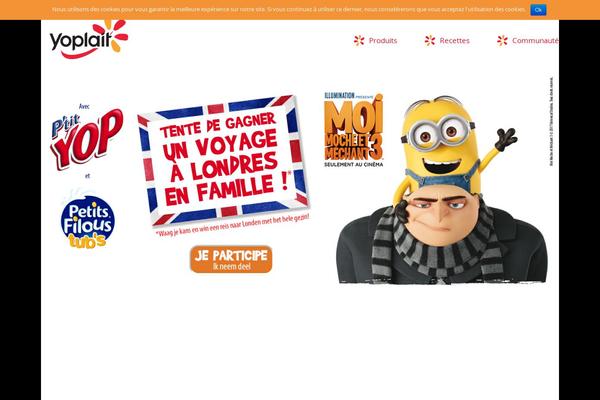Click the flower icon beside Recettes
The width and height of the screenshot is (600, 400).
pyautogui.click(x=430, y=41)
